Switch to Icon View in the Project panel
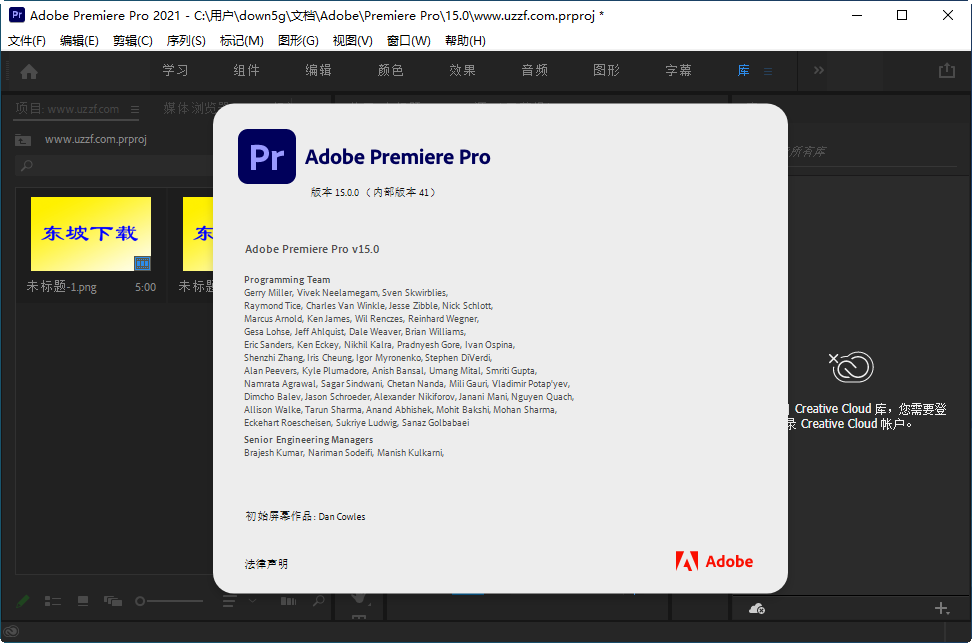This screenshot has height=643, width=972. click(x=83, y=601)
